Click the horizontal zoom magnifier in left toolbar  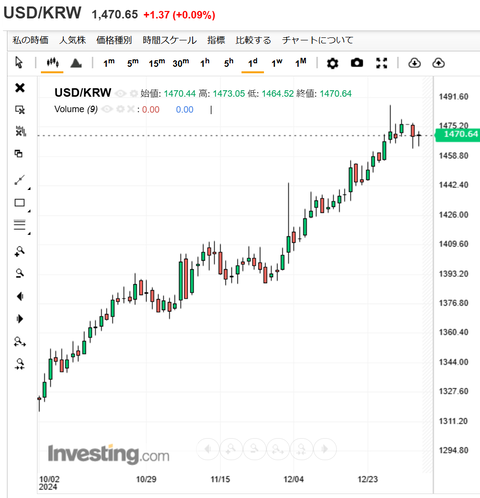pos(20,341)
